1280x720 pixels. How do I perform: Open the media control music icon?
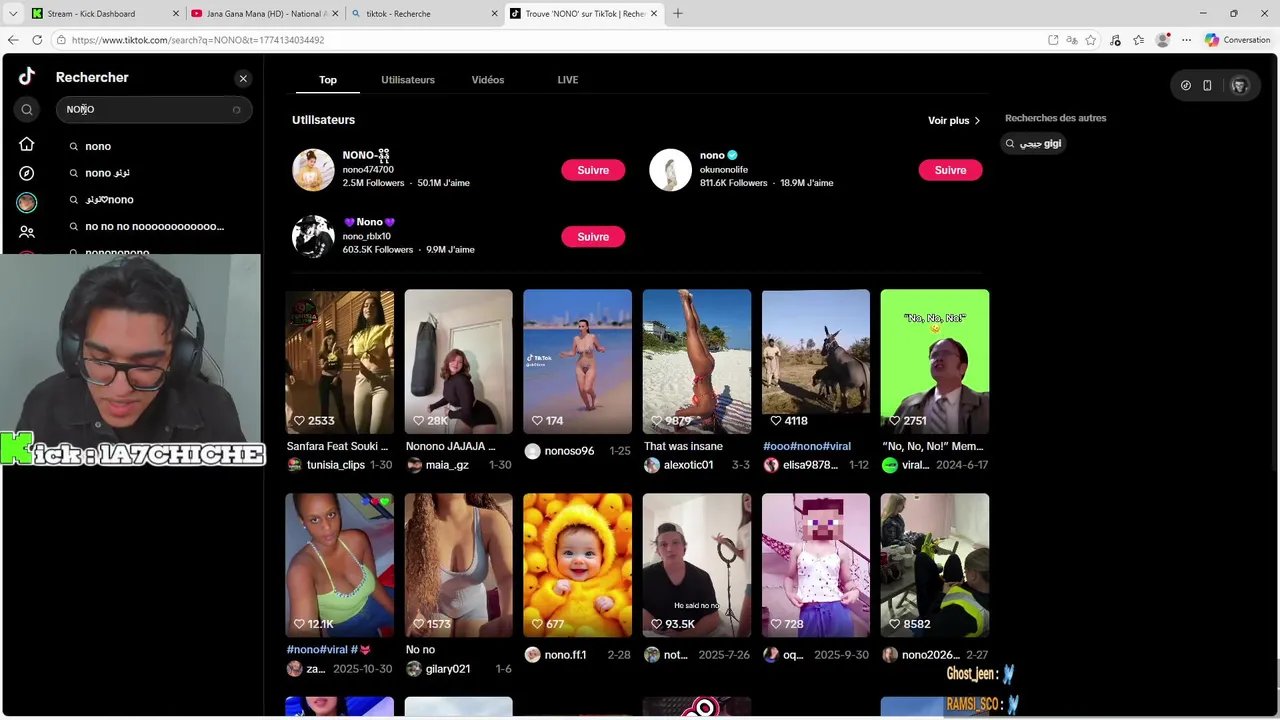point(1115,40)
